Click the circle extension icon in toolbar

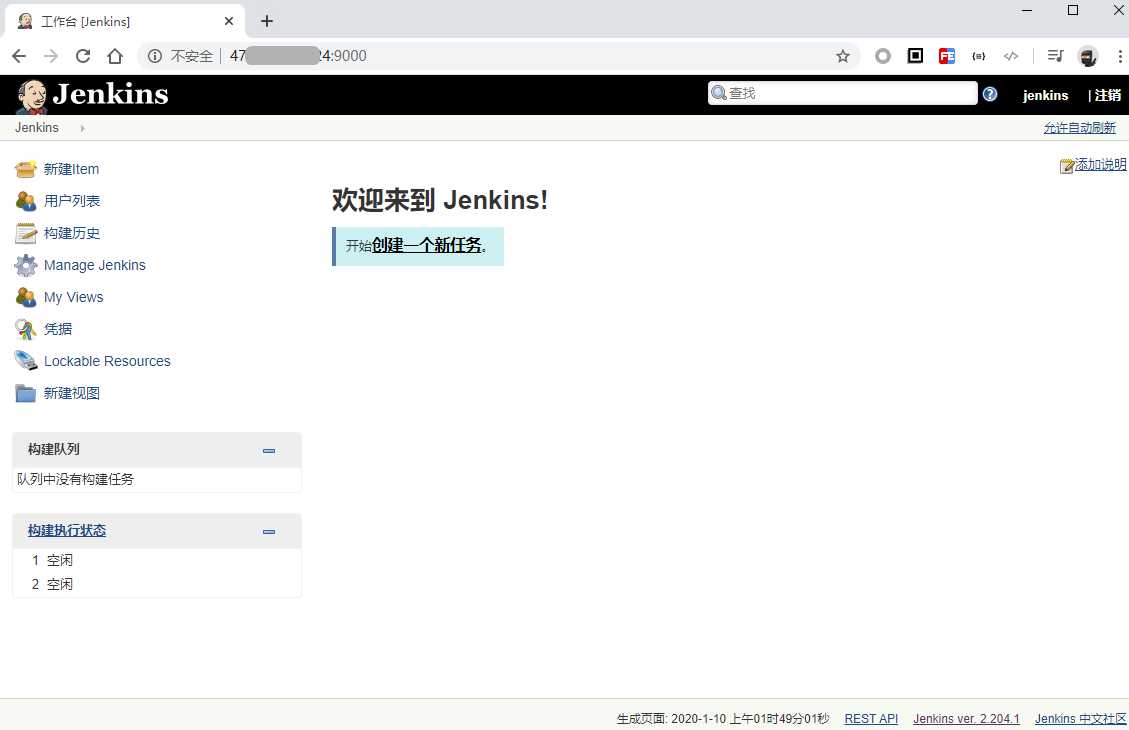tap(883, 56)
